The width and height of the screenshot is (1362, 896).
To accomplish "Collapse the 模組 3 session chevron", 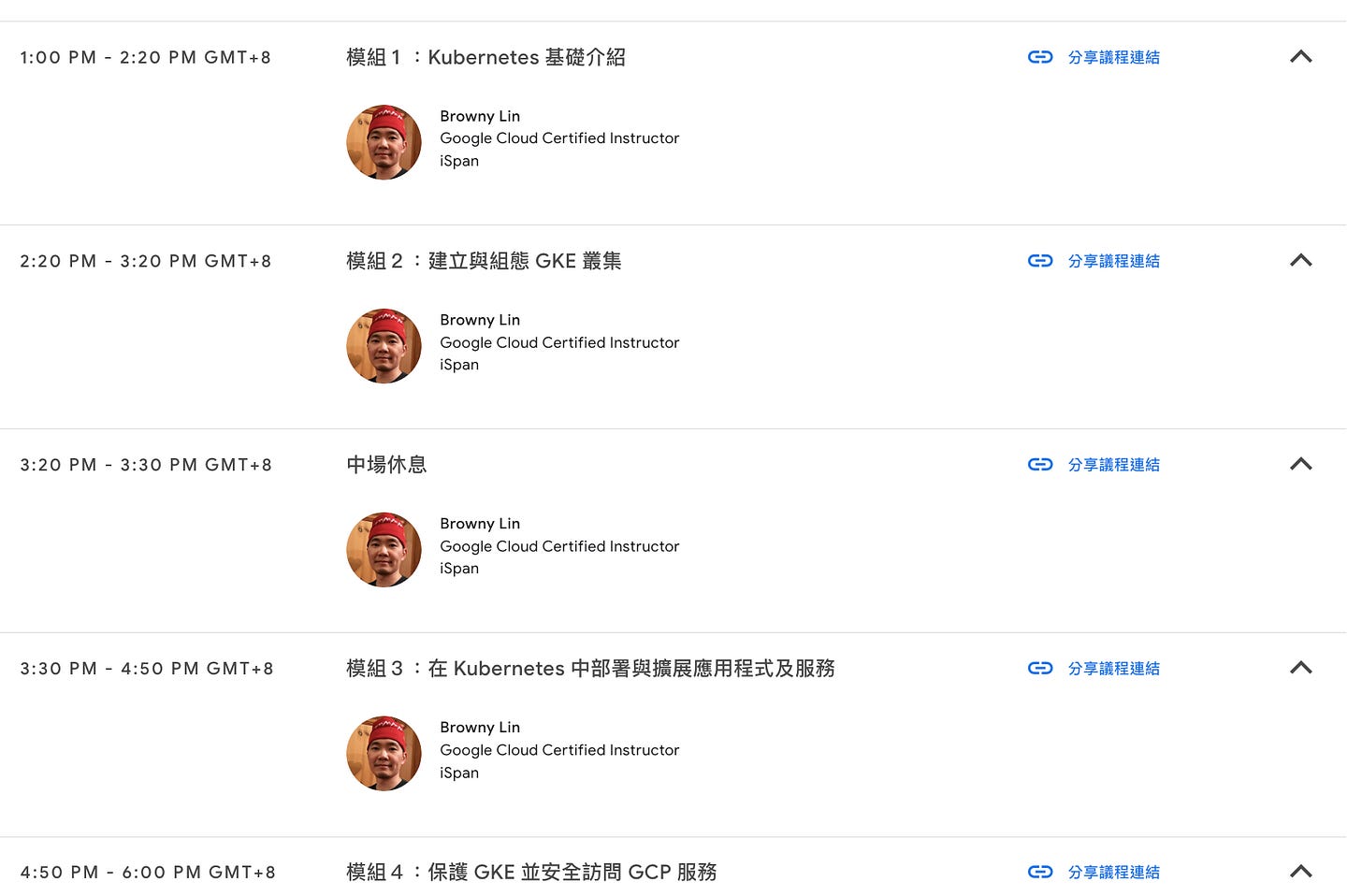I will tap(1300, 668).
